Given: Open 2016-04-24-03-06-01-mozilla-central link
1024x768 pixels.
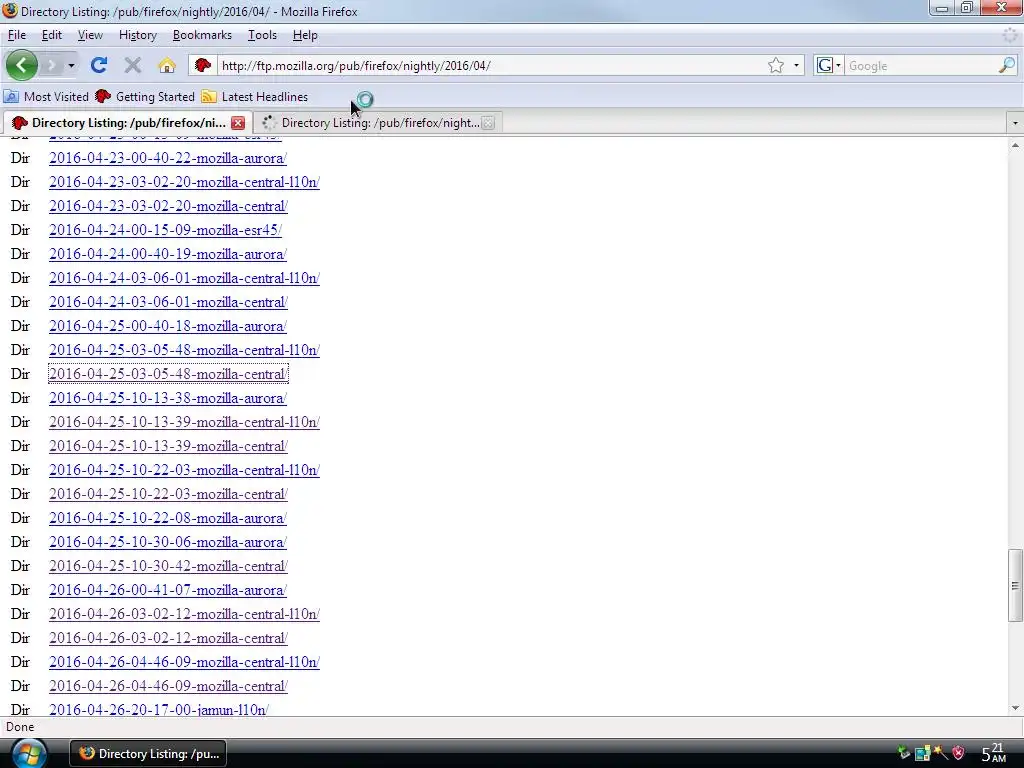Looking at the screenshot, I should 168,302.
